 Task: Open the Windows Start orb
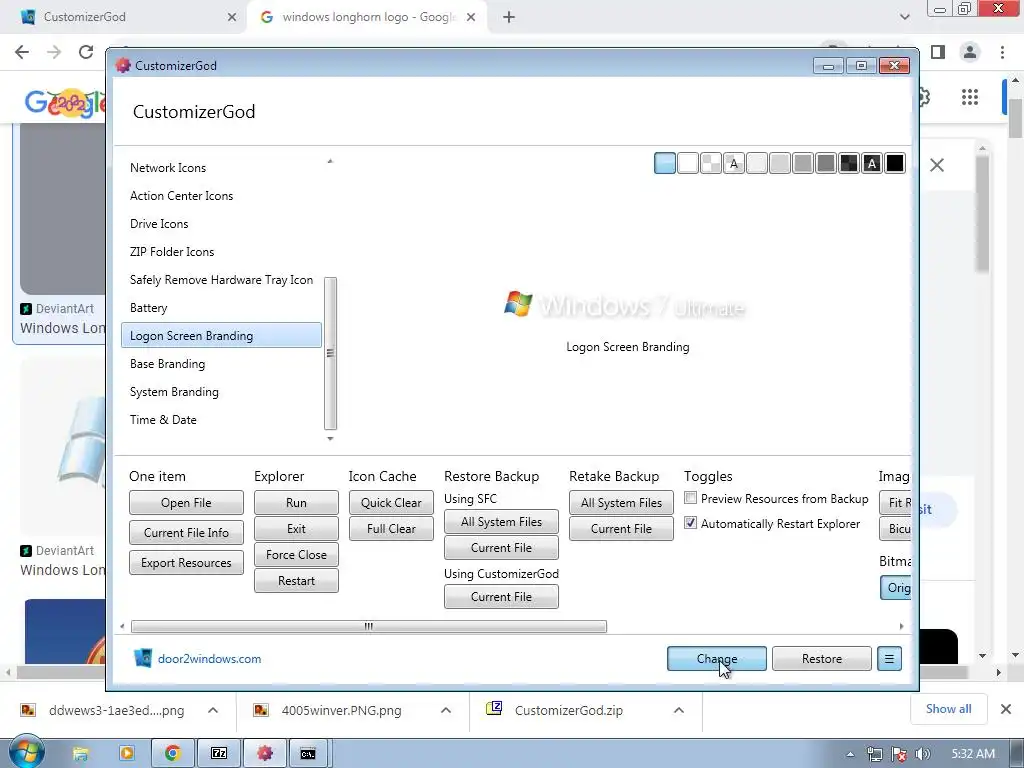tap(26, 753)
